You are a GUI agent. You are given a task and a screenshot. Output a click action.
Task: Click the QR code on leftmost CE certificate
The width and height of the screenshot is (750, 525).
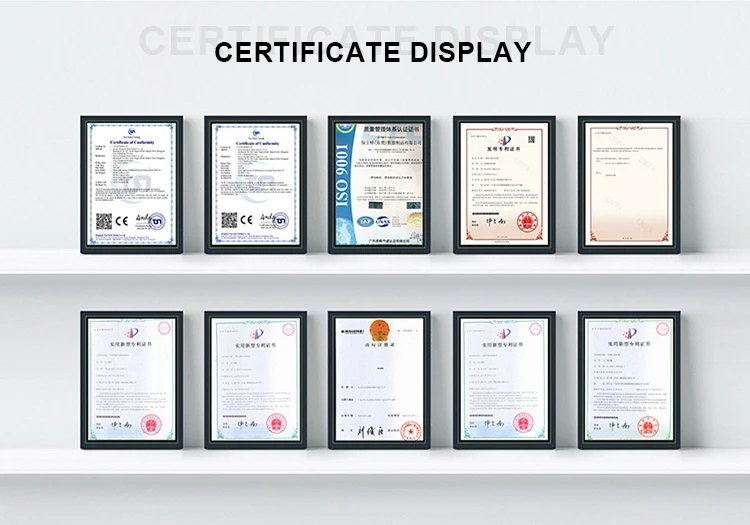(x=104, y=220)
